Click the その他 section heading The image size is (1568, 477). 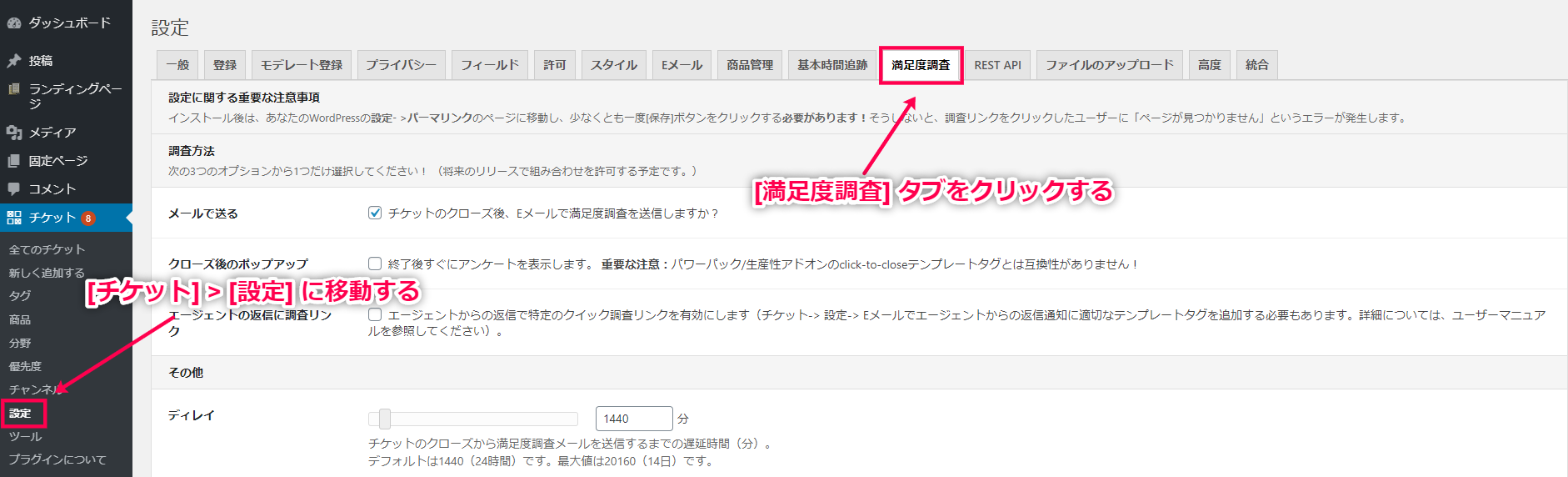coord(186,373)
